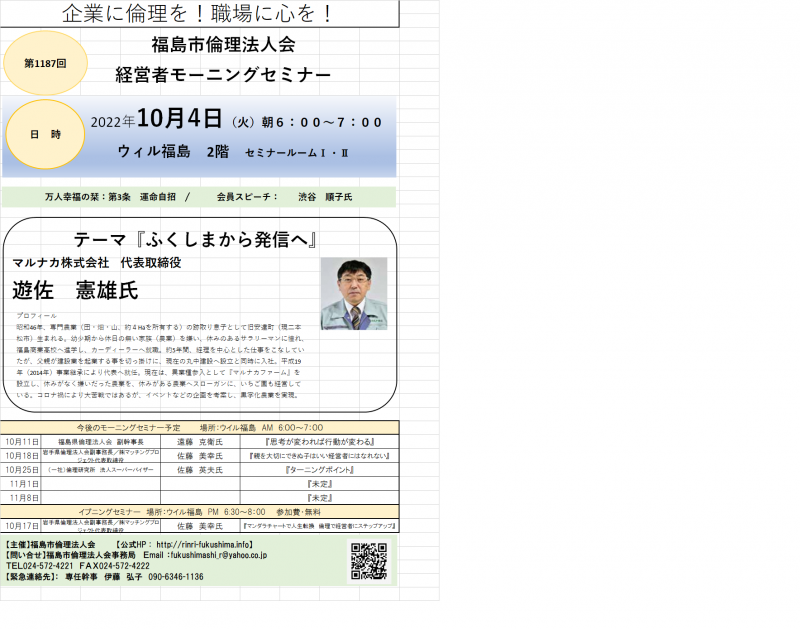Click the 第1187回 yellow badge

click(x=45, y=61)
